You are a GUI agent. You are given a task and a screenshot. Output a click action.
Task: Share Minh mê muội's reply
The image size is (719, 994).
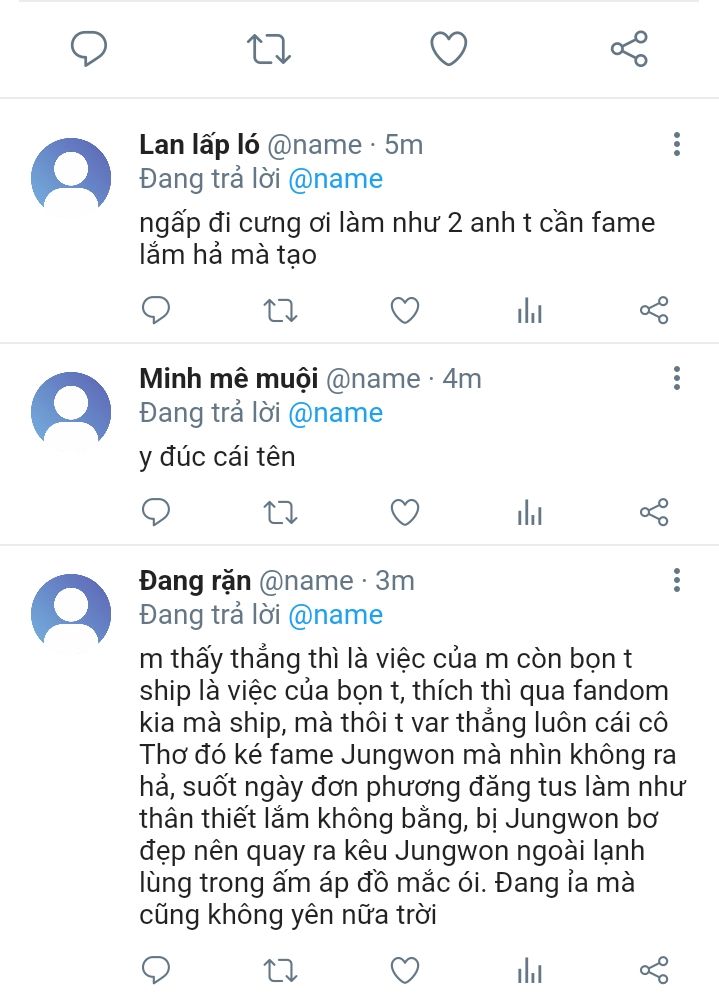coord(653,513)
